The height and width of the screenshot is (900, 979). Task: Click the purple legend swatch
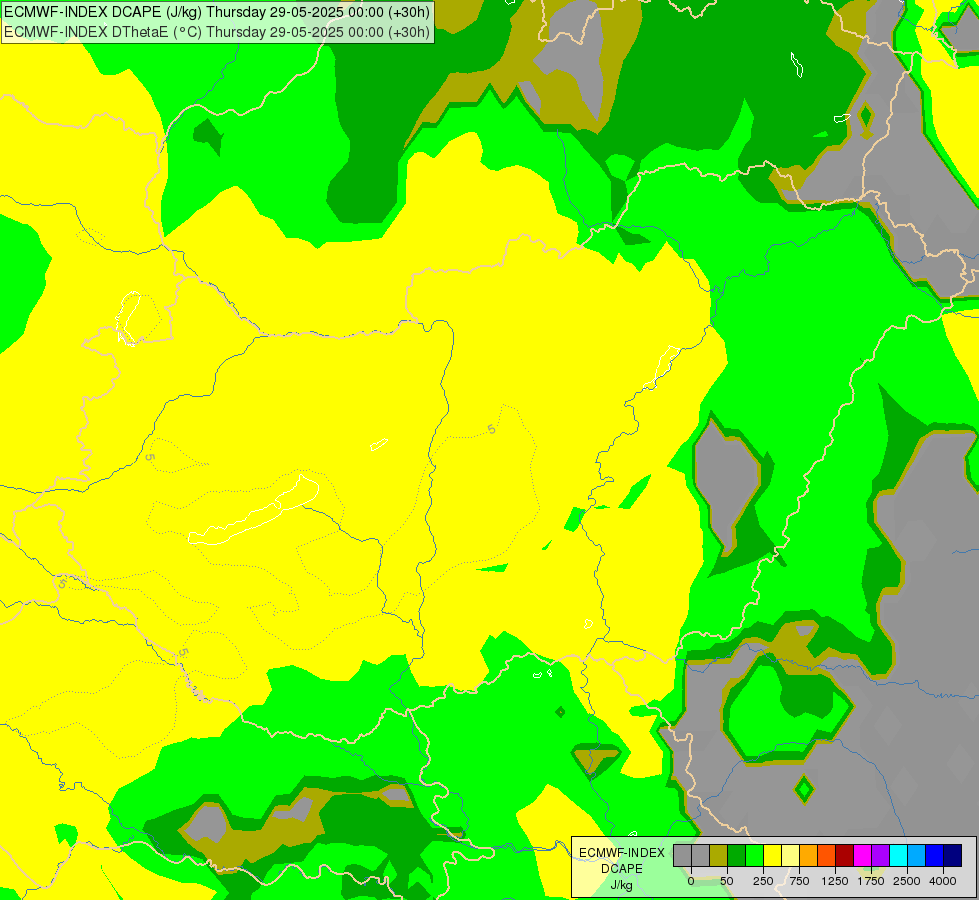(880, 855)
